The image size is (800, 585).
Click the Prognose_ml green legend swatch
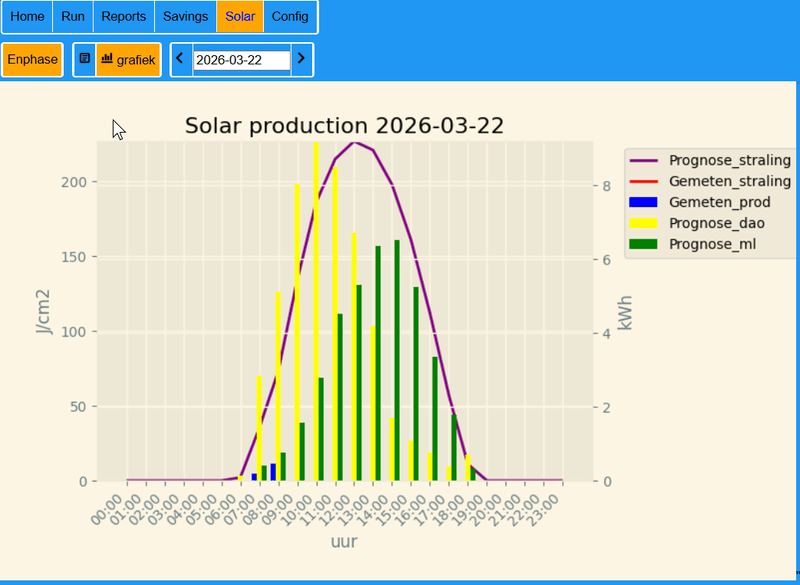pyautogui.click(x=645, y=244)
